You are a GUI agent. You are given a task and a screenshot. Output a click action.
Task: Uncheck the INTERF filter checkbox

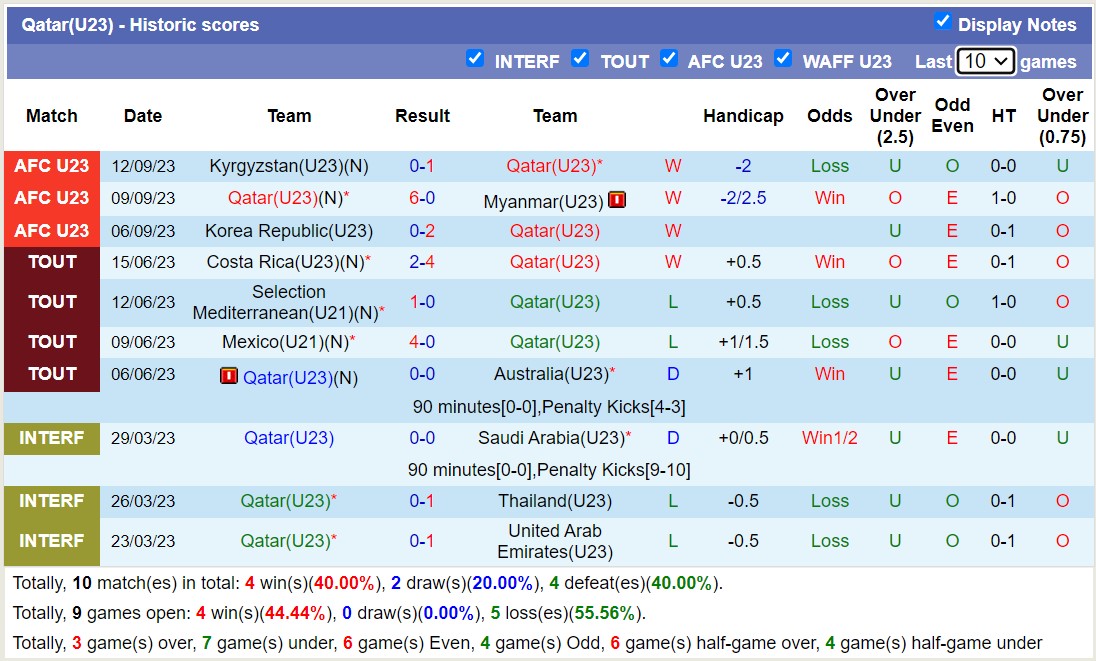pyautogui.click(x=475, y=59)
